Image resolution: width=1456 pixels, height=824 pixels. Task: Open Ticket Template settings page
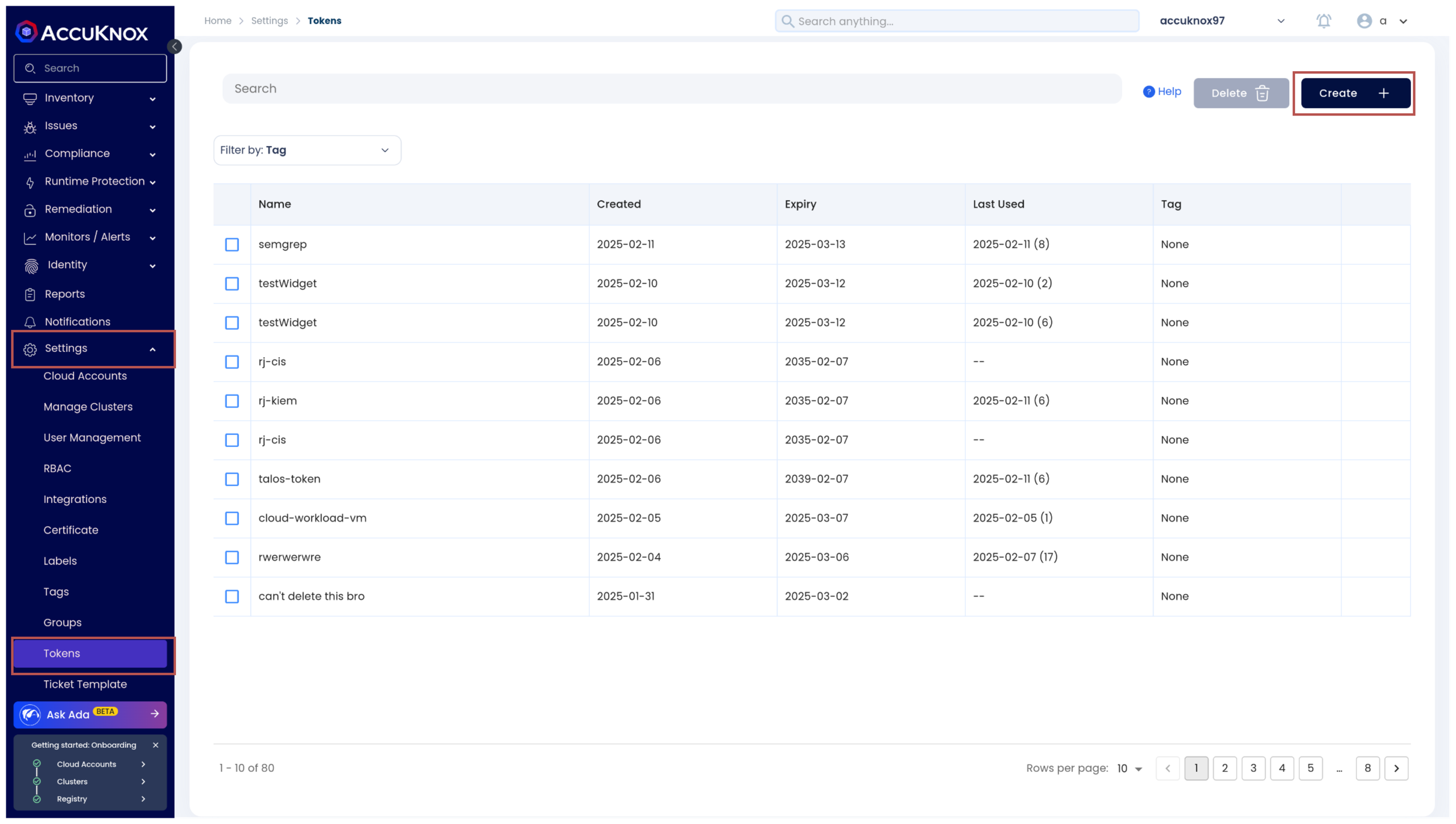85,684
